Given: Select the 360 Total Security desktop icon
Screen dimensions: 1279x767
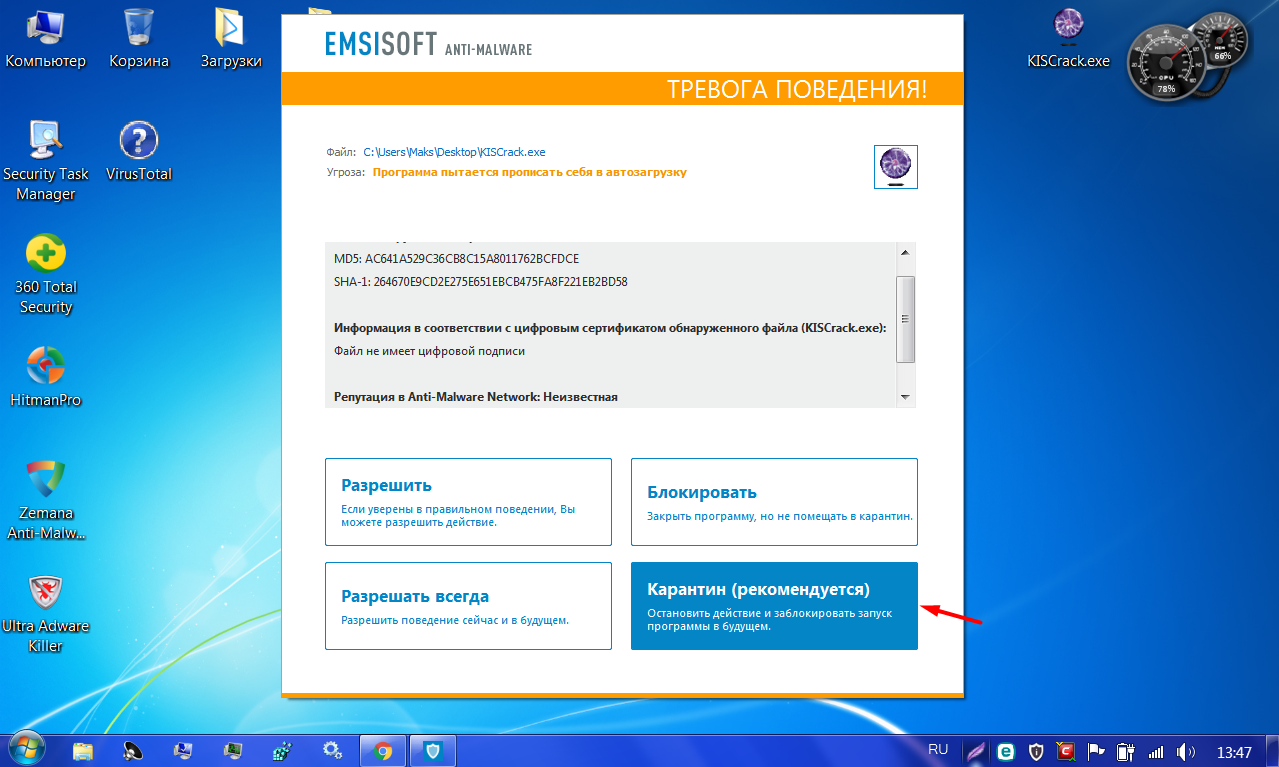Looking at the screenshot, I should (46, 275).
